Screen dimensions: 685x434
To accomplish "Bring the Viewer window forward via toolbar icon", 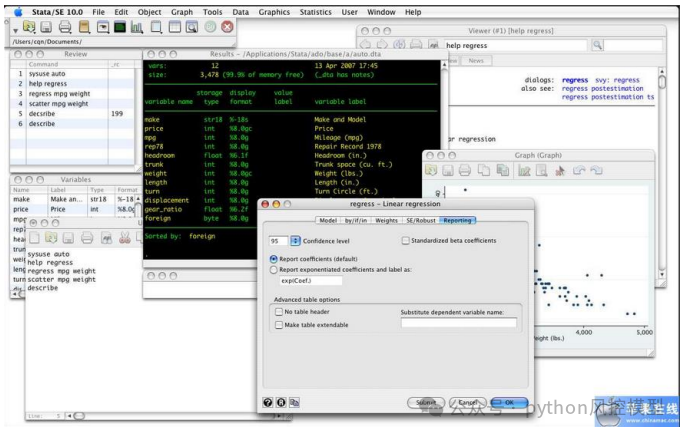I will coord(103,27).
